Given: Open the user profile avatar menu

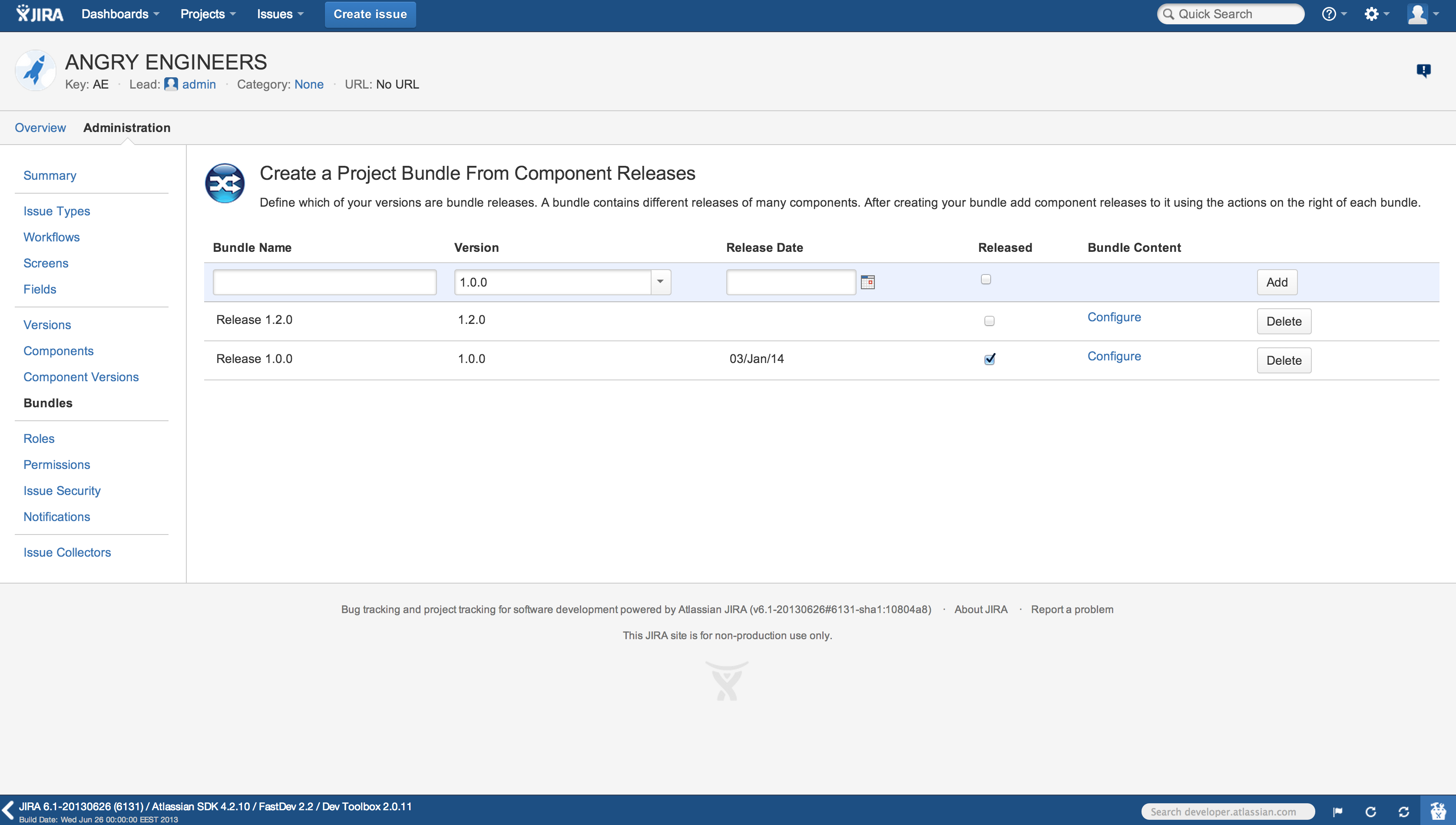Looking at the screenshot, I should point(1423,14).
